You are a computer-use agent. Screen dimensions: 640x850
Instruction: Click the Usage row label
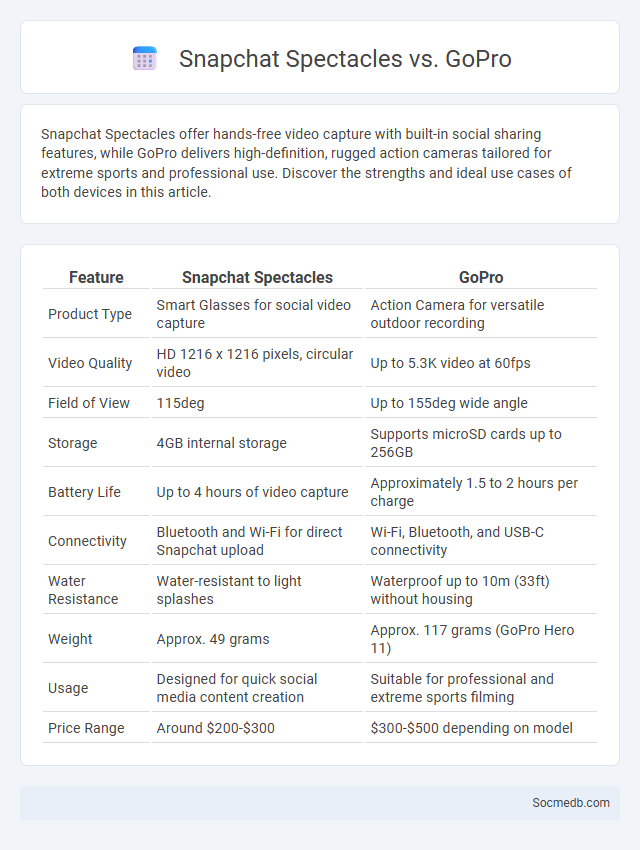click(x=68, y=688)
